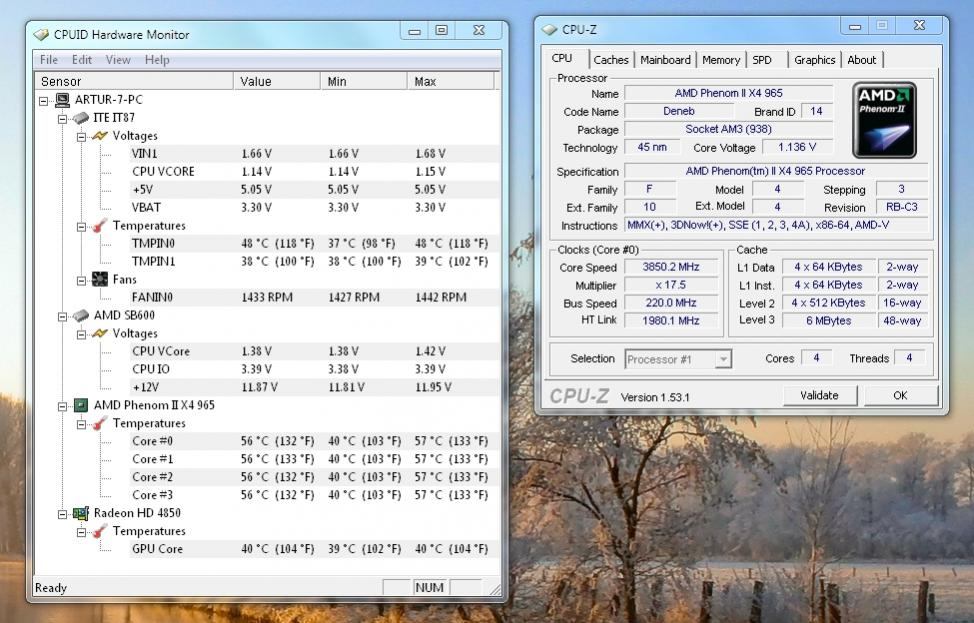The width and height of the screenshot is (974, 623).
Task: Collapse the Fans node
Action: [81, 281]
